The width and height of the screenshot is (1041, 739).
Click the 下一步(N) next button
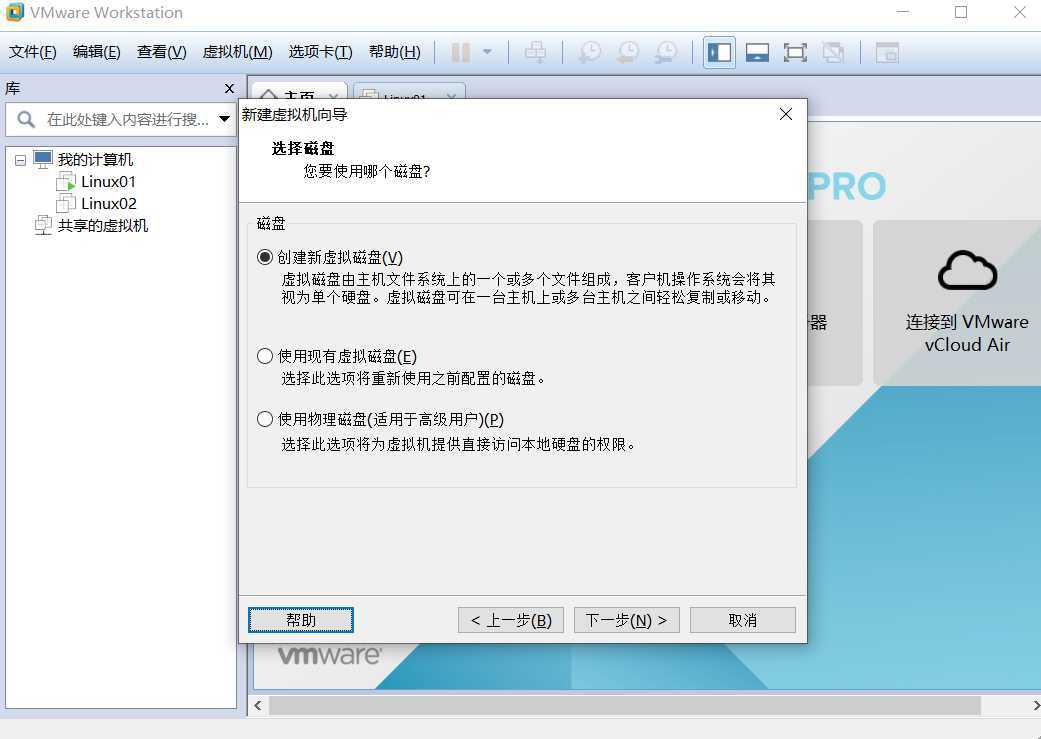(x=627, y=620)
